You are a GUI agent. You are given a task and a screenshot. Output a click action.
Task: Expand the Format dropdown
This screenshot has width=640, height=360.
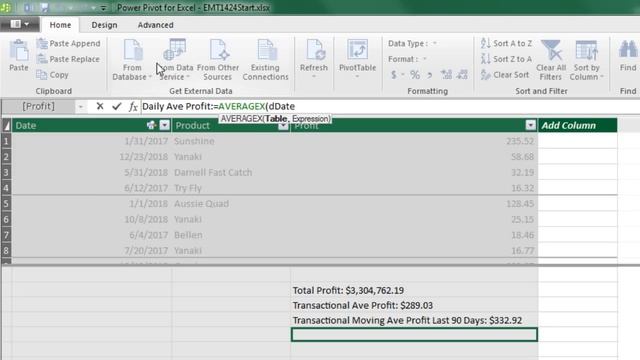424,59
